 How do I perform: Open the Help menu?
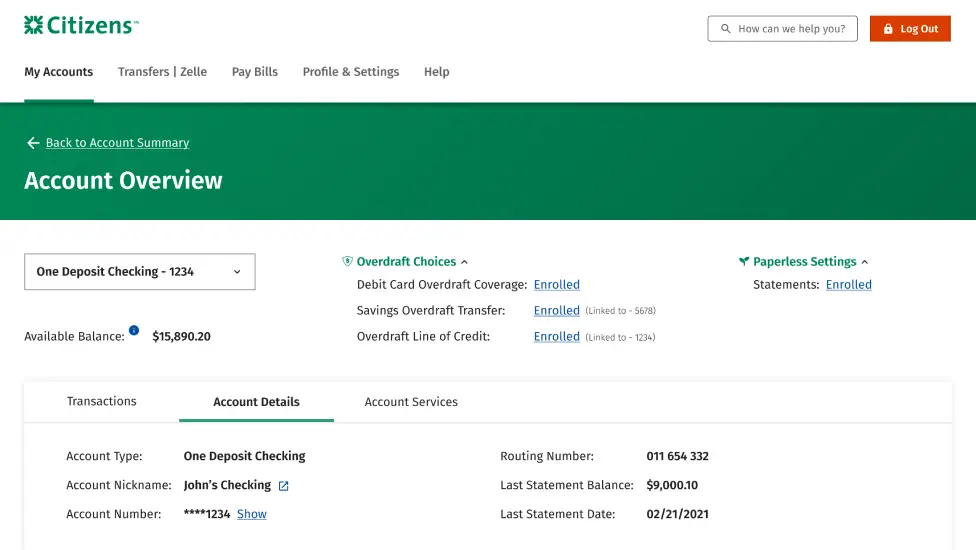pos(436,72)
